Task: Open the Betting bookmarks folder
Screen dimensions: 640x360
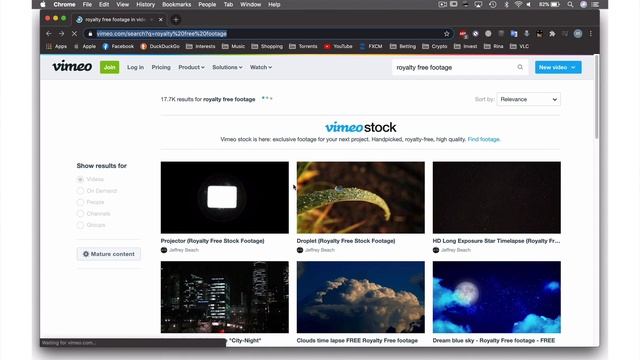Action: pyautogui.click(x=403, y=47)
